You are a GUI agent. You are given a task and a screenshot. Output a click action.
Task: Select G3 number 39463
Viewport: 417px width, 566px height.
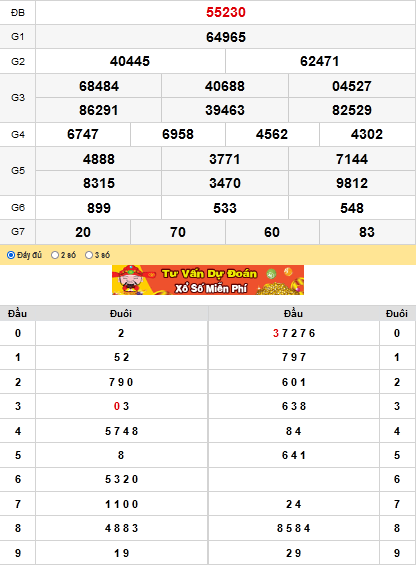point(225,110)
